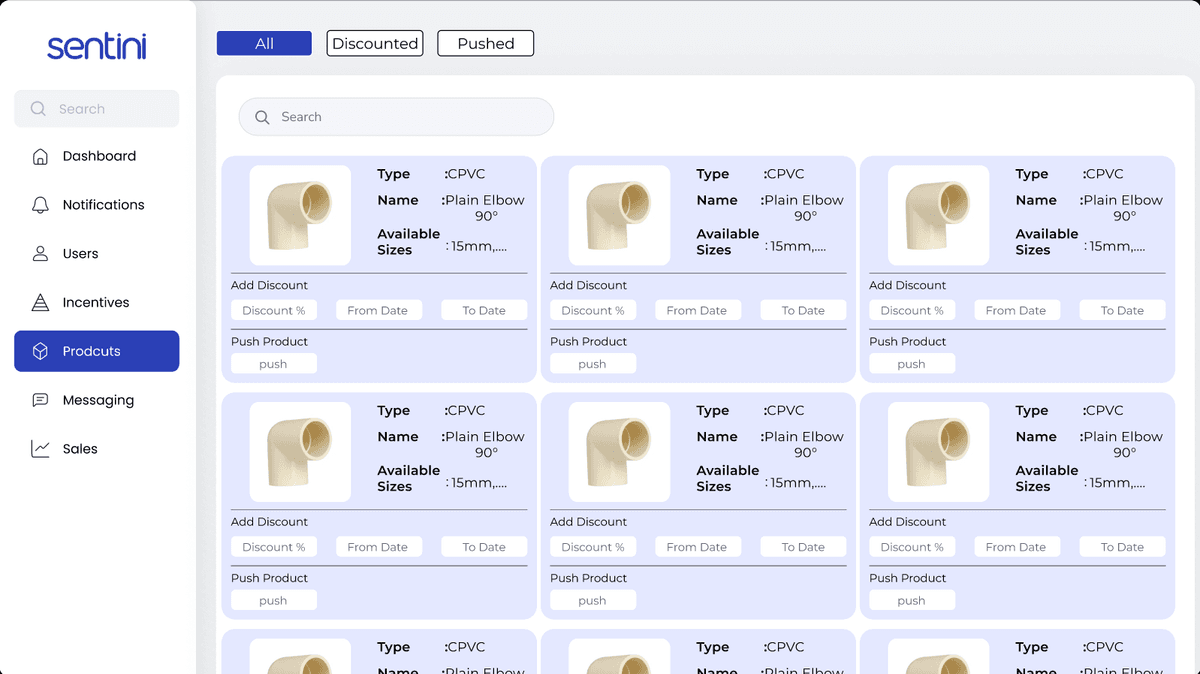Open the Dashboard menu item
This screenshot has width=1200, height=674.
coord(97,156)
